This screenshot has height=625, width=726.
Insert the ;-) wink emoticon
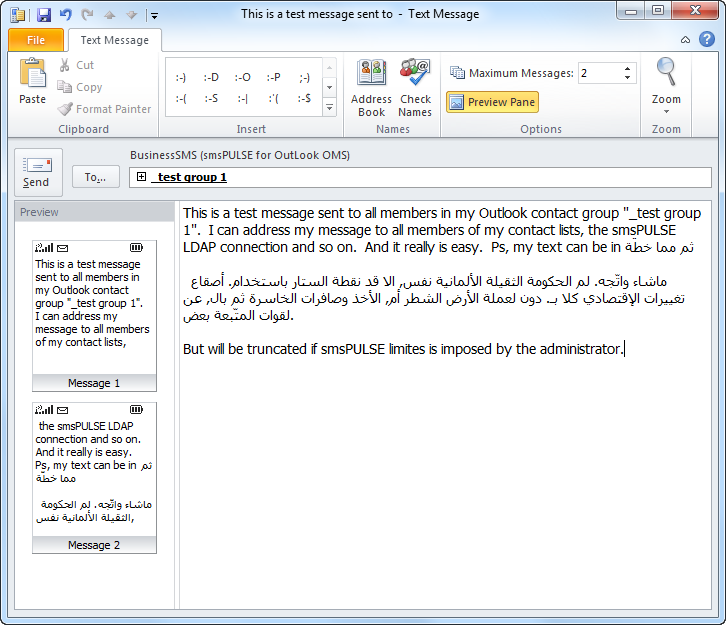pyautogui.click(x=304, y=77)
